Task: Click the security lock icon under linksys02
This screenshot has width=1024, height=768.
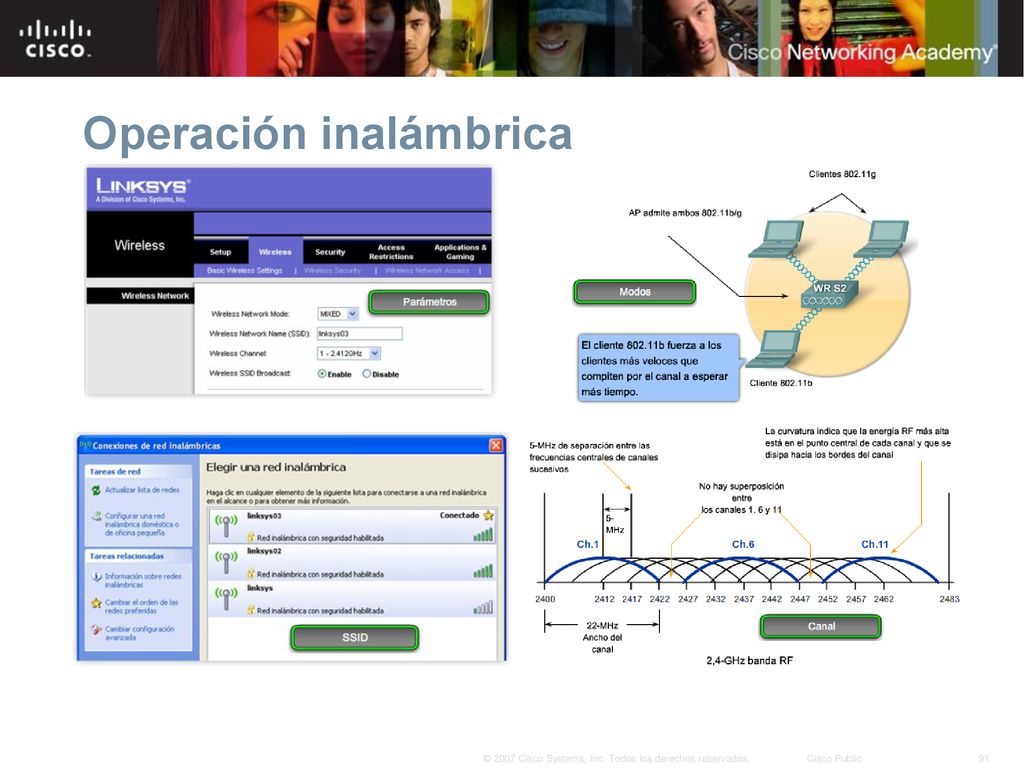Action: pyautogui.click(x=251, y=574)
